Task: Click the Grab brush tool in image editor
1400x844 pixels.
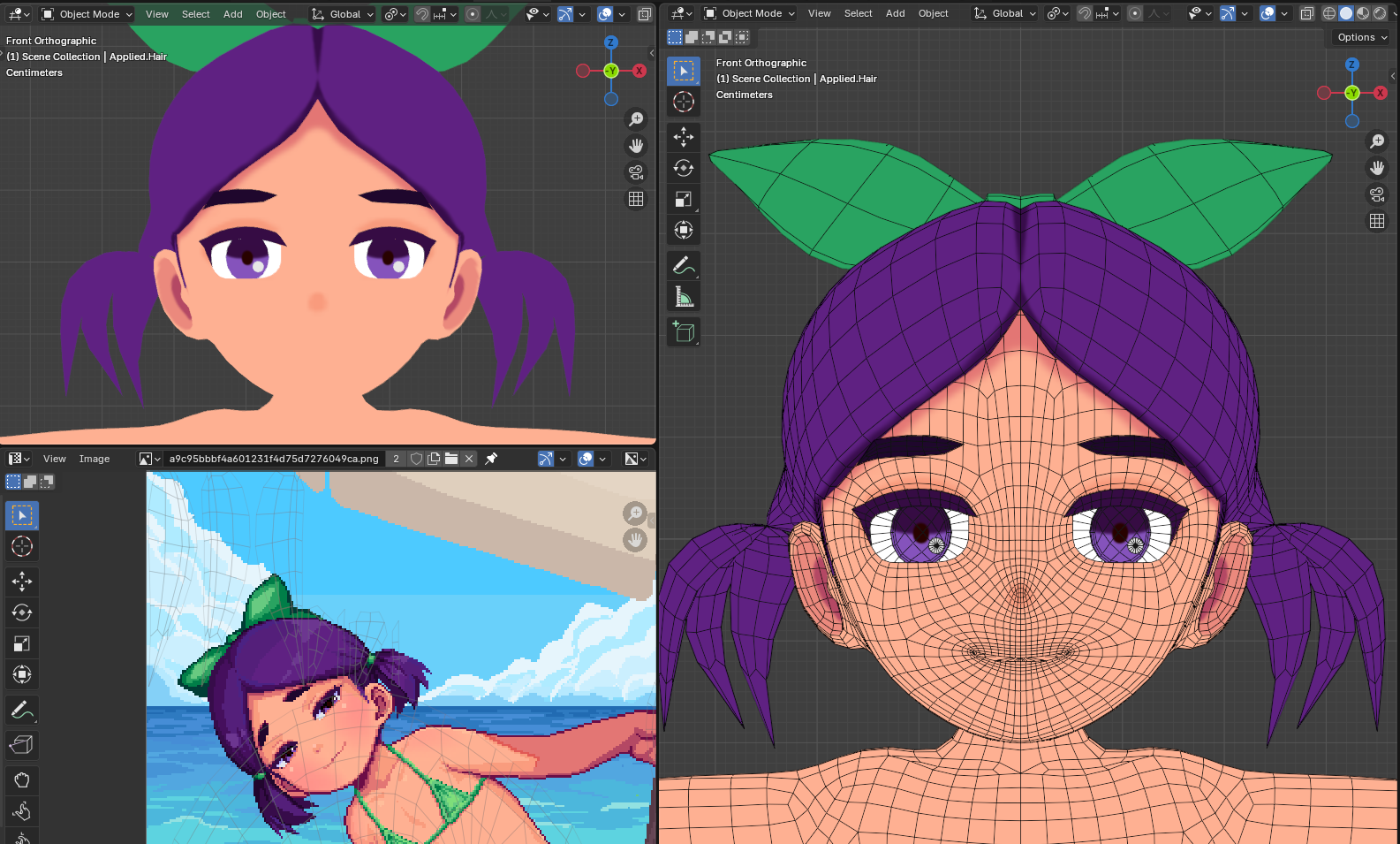Action: click(22, 779)
